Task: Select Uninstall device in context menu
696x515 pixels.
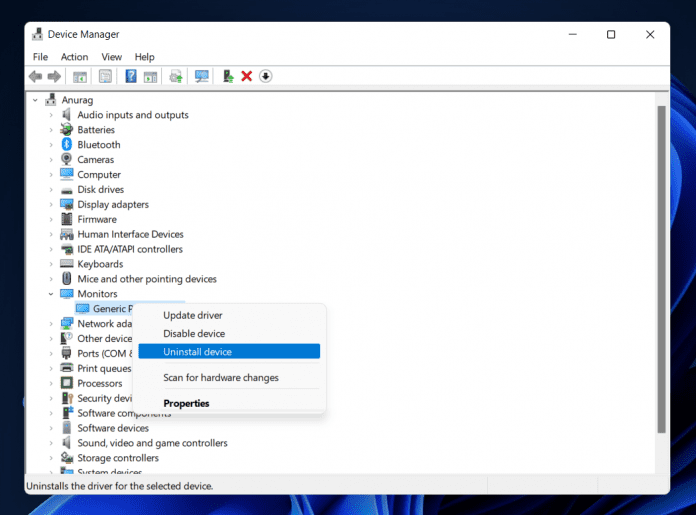Action: pyautogui.click(x=229, y=352)
